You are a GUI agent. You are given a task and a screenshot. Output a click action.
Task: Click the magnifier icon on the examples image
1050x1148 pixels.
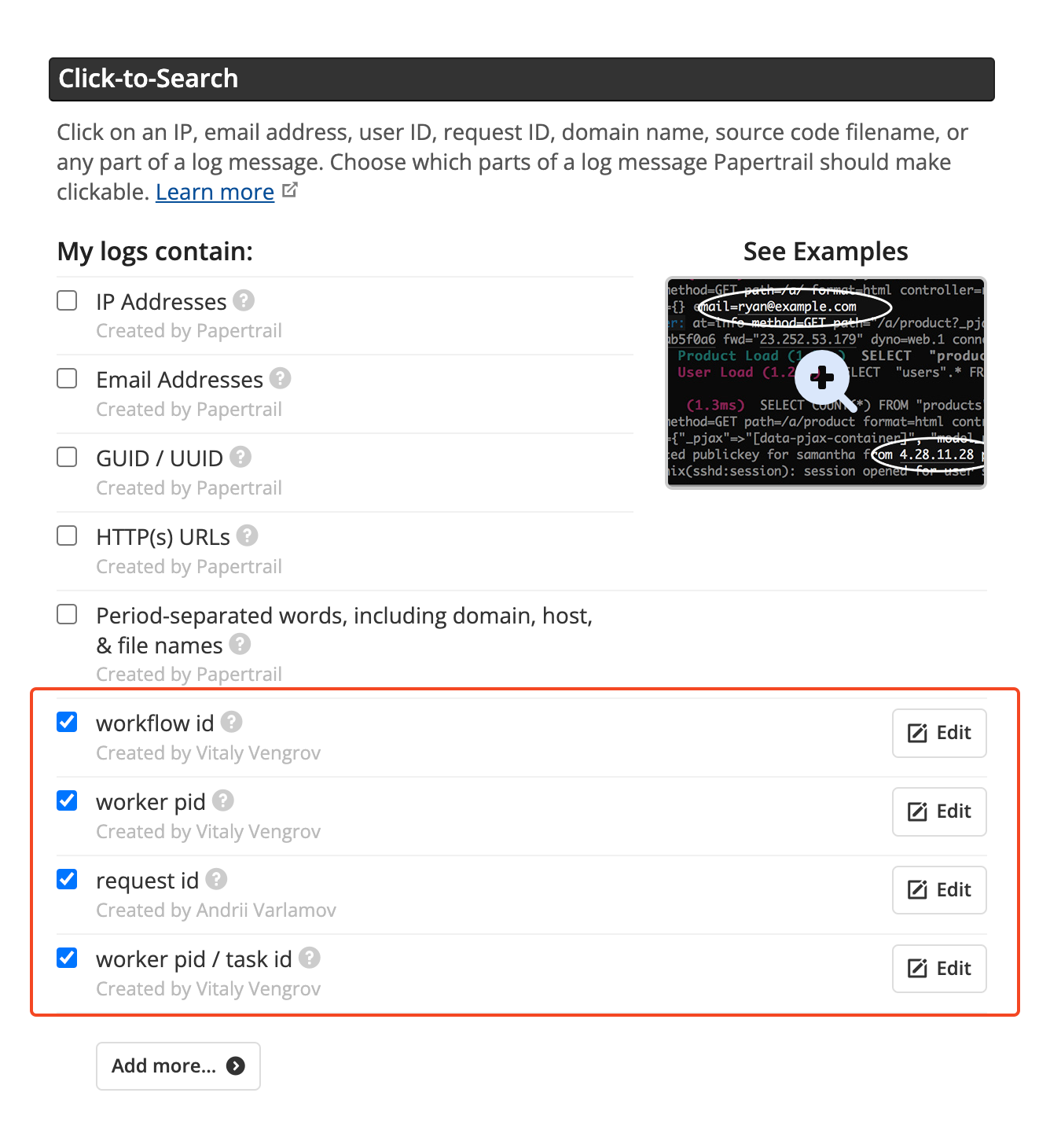coord(824,379)
